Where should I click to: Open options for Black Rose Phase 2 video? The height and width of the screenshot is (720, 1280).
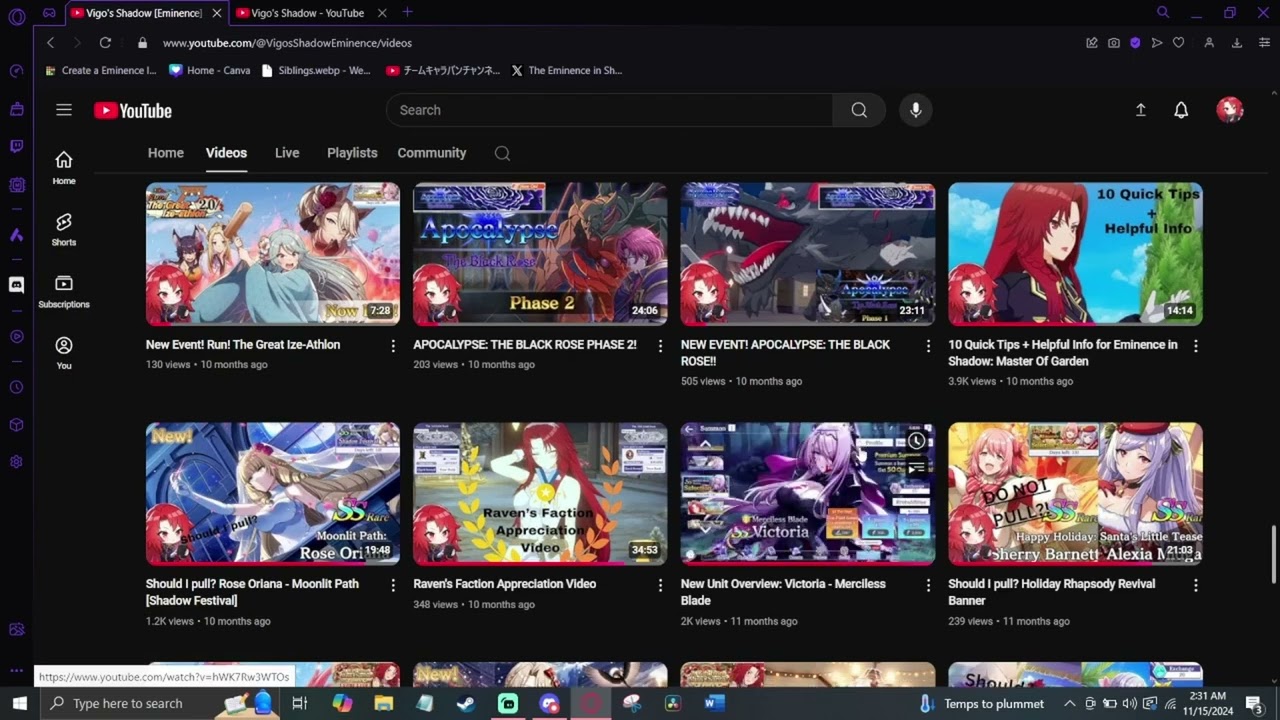(x=660, y=346)
